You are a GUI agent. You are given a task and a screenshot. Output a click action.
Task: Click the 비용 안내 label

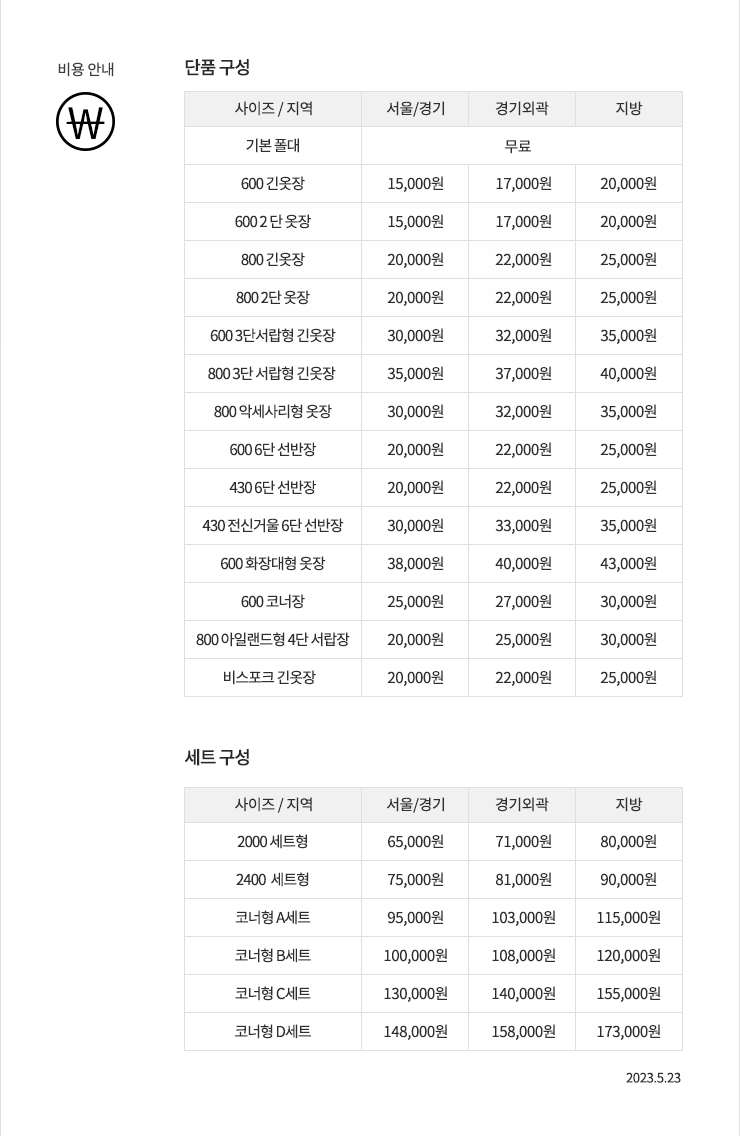click(x=86, y=70)
